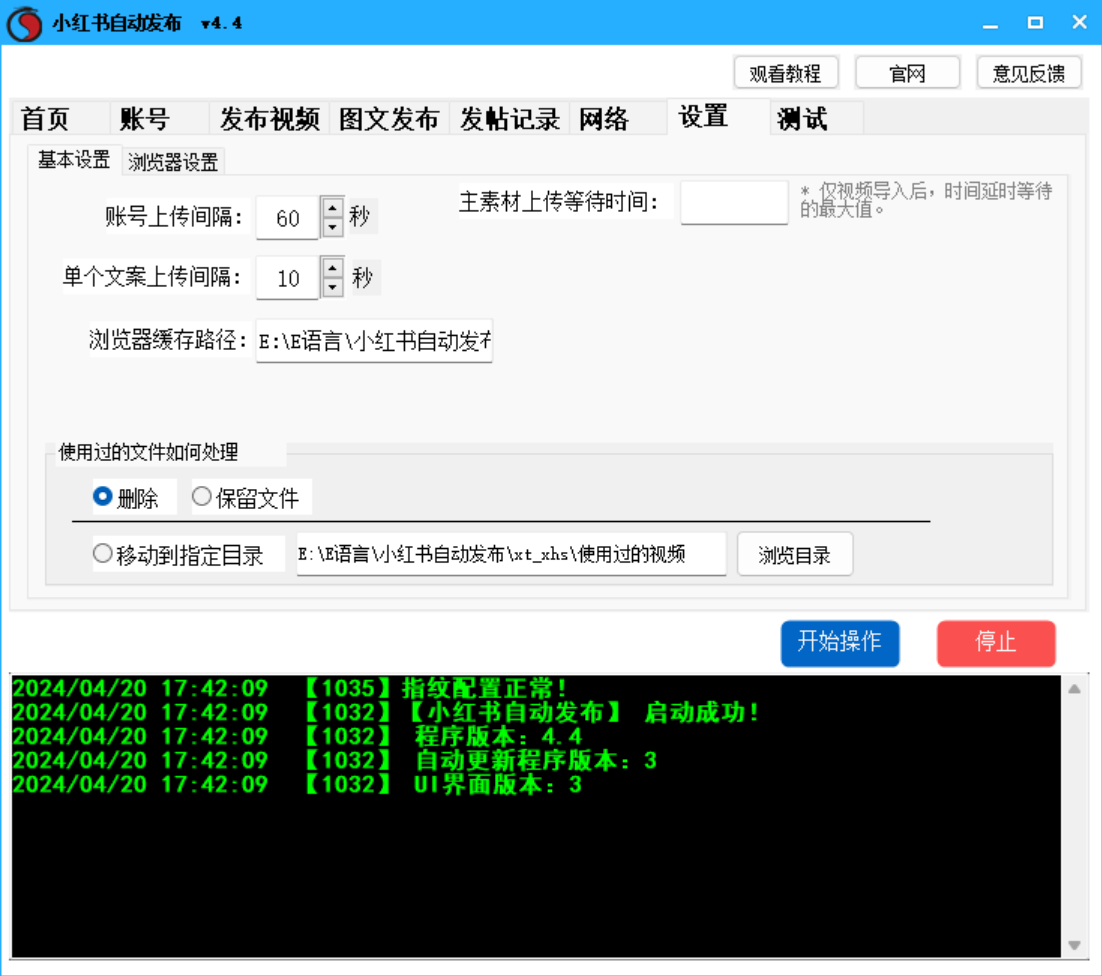The image size is (1102, 976).
Task: Decrease 单个文案上传间隔 with the down arrow
Action: (332, 287)
